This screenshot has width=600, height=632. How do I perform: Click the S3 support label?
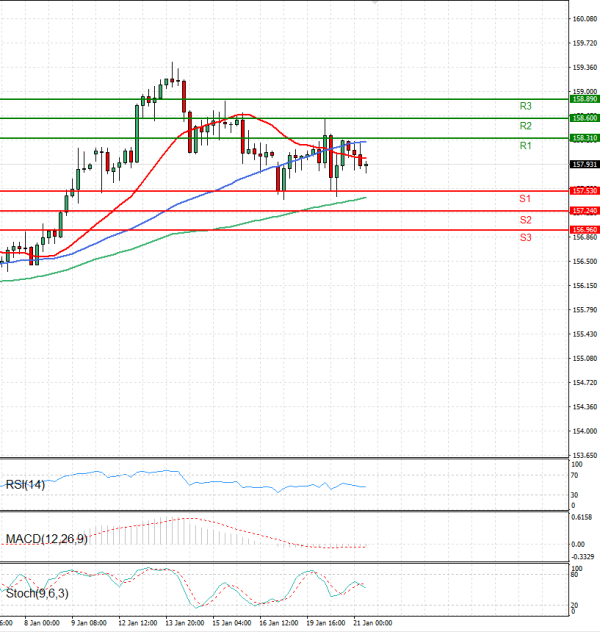pos(525,237)
